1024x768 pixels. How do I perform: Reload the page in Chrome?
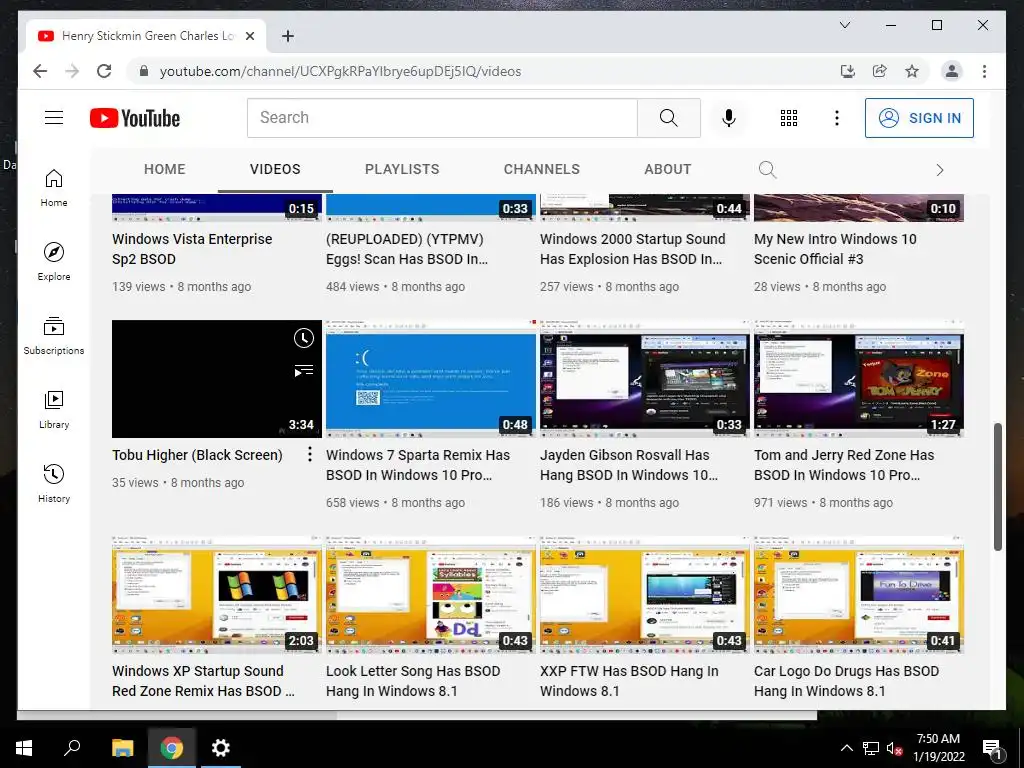(x=104, y=71)
